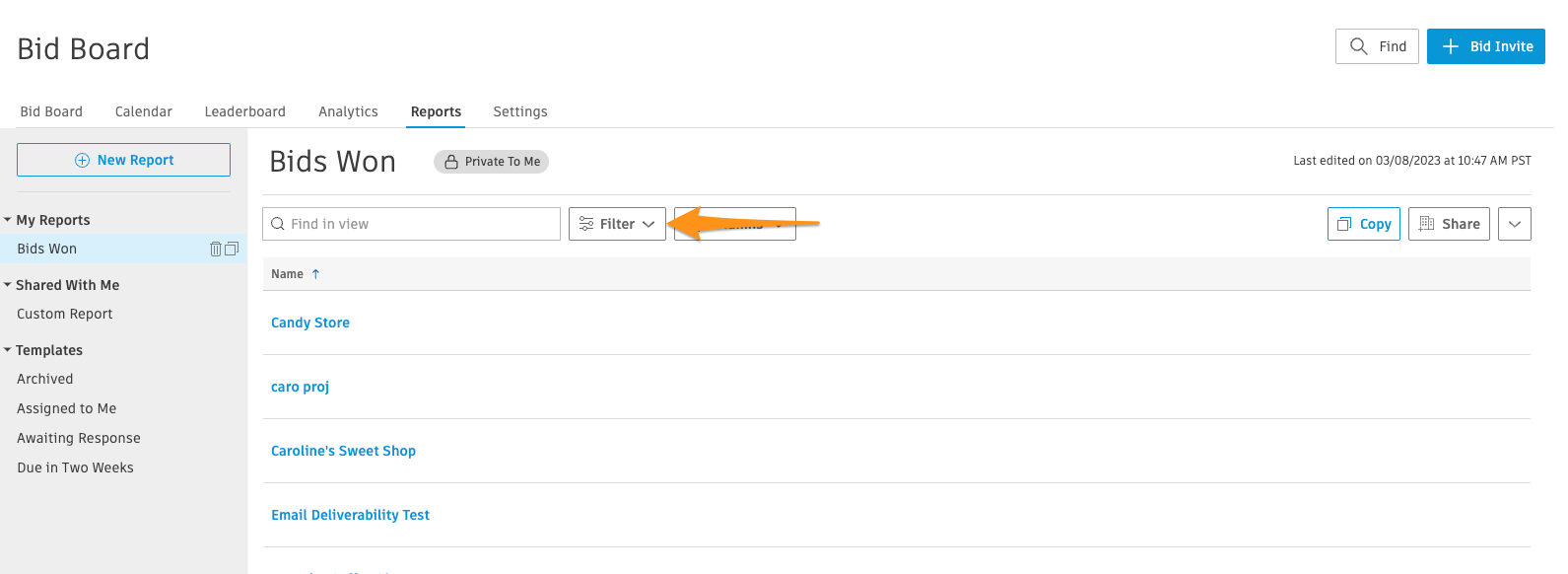
Task: Collapse the My Reports section
Action: coord(8,220)
